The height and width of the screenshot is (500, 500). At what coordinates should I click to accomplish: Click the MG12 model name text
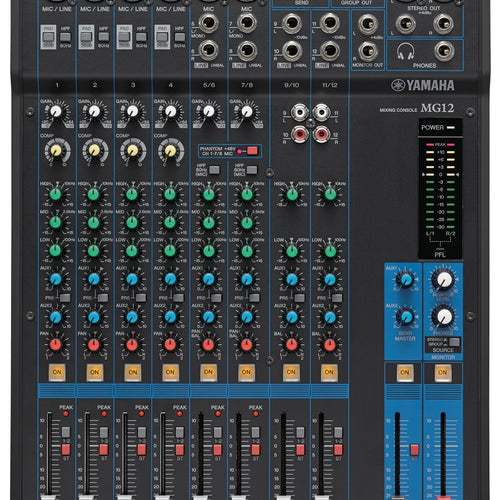click(437, 108)
